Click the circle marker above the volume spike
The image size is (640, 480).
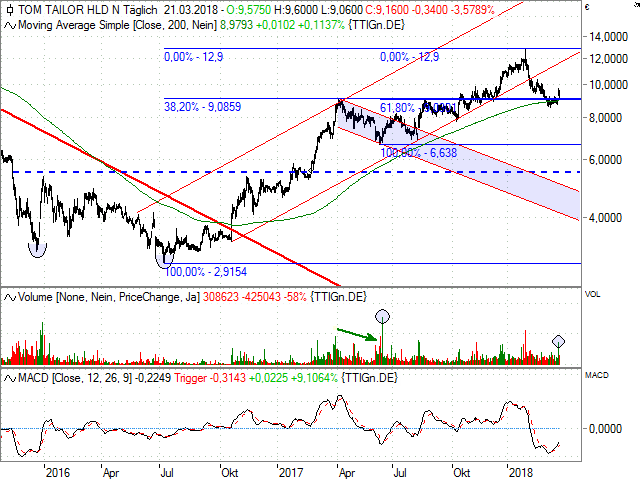tap(382, 316)
